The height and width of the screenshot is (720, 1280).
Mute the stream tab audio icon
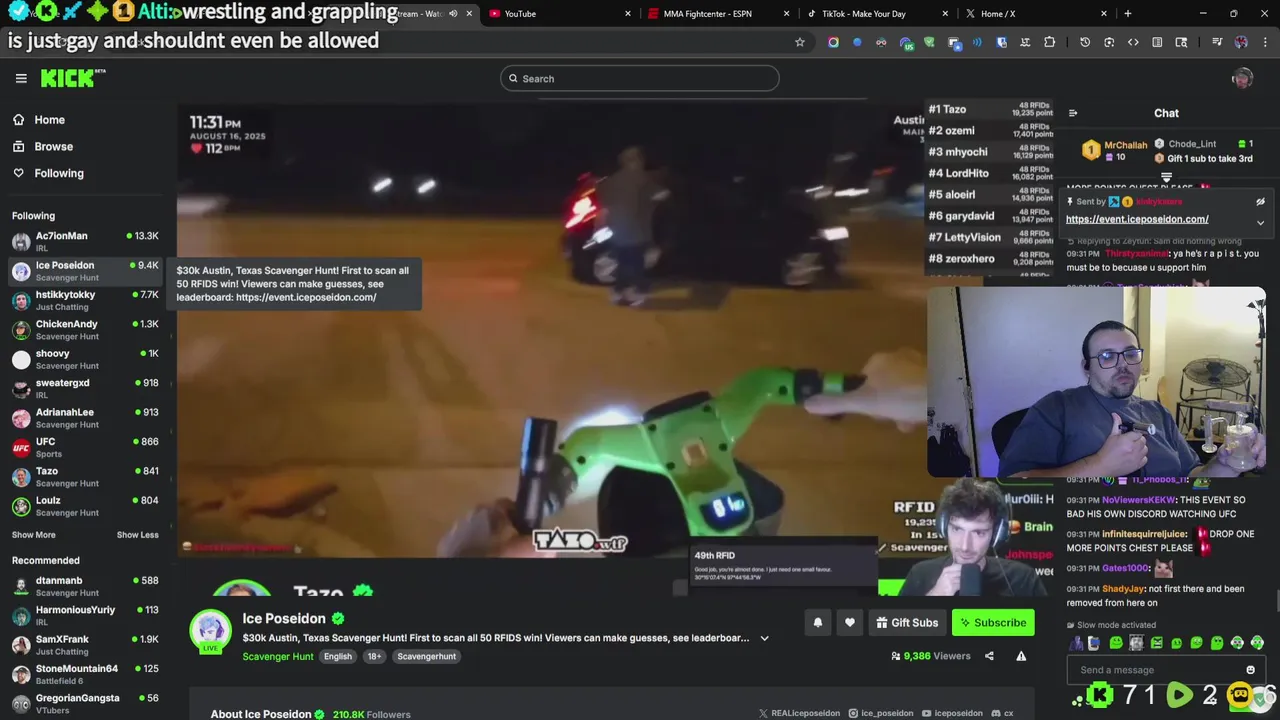tap(453, 13)
